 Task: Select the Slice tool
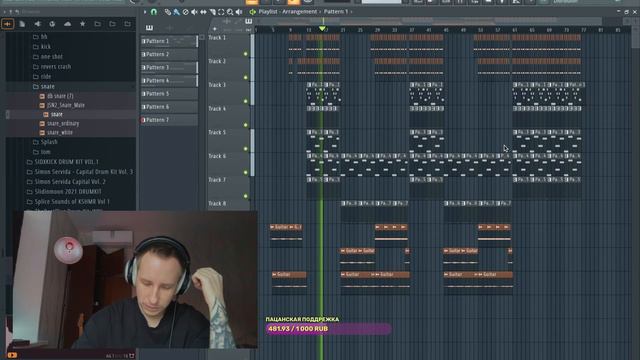coord(212,12)
